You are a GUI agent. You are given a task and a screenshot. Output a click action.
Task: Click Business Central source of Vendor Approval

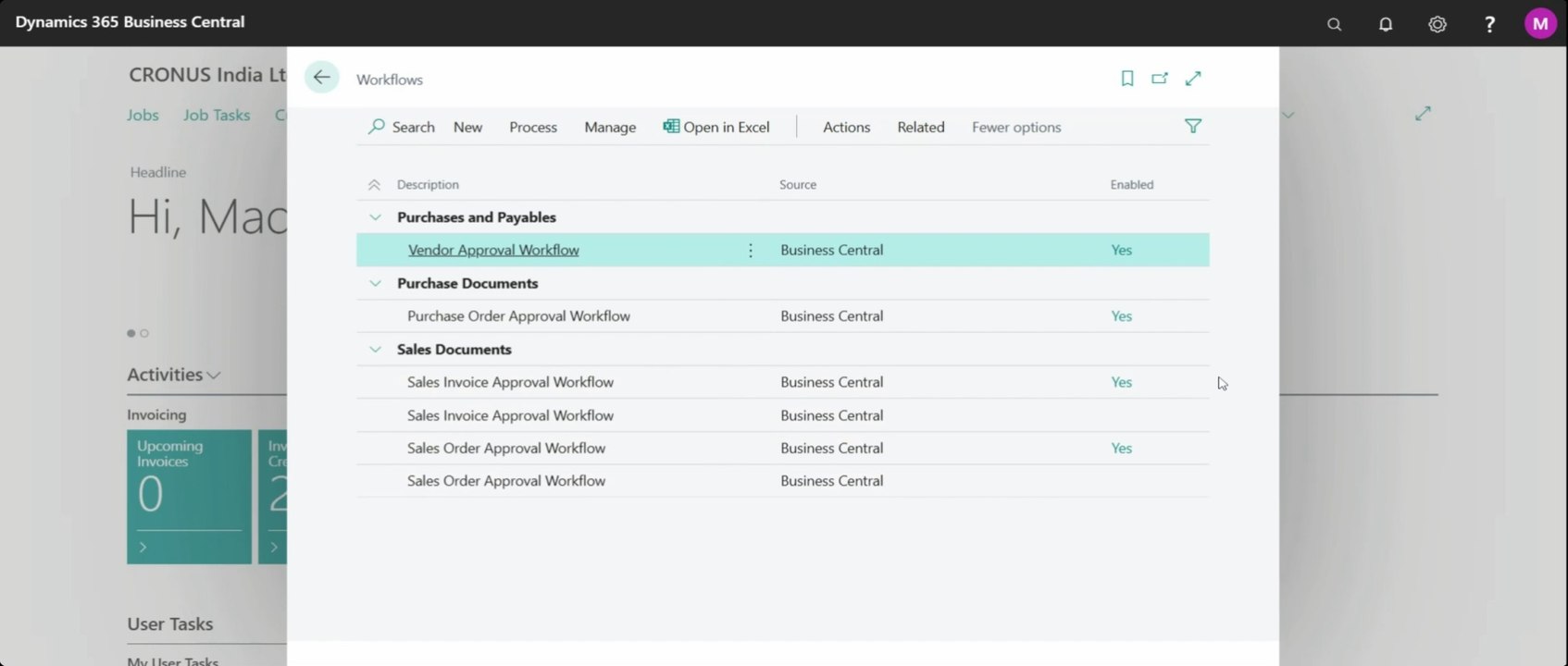coord(831,250)
